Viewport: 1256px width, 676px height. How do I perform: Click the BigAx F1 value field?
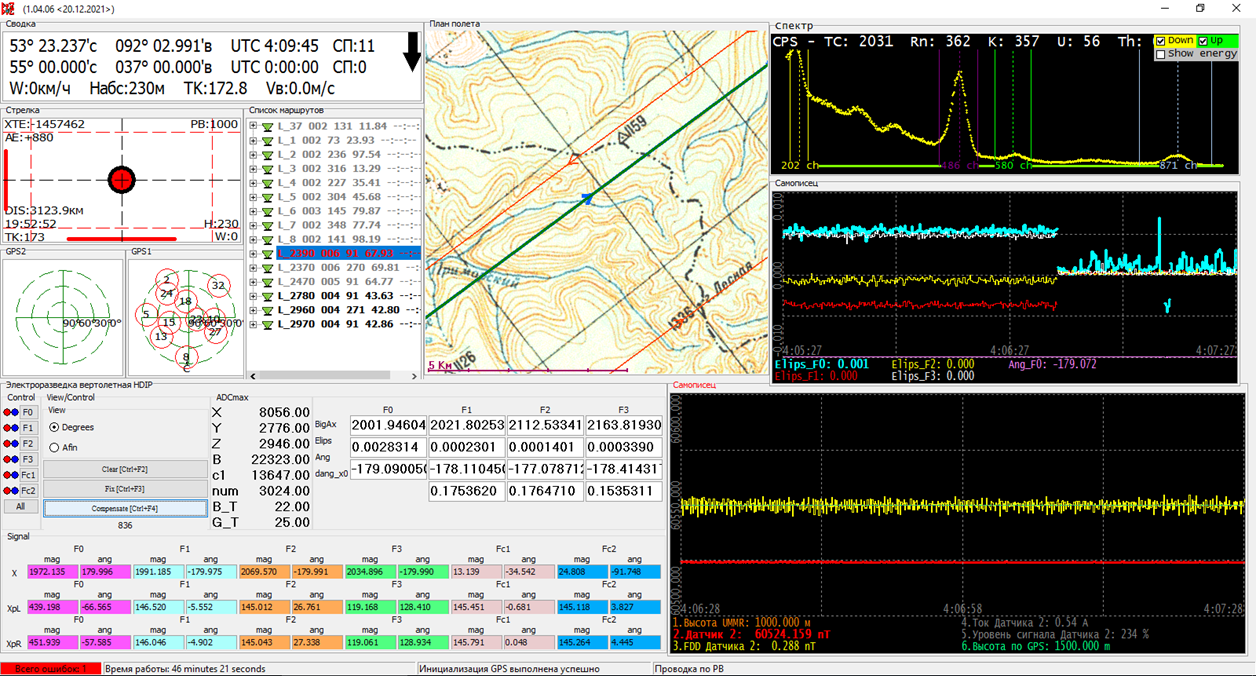click(x=466, y=425)
